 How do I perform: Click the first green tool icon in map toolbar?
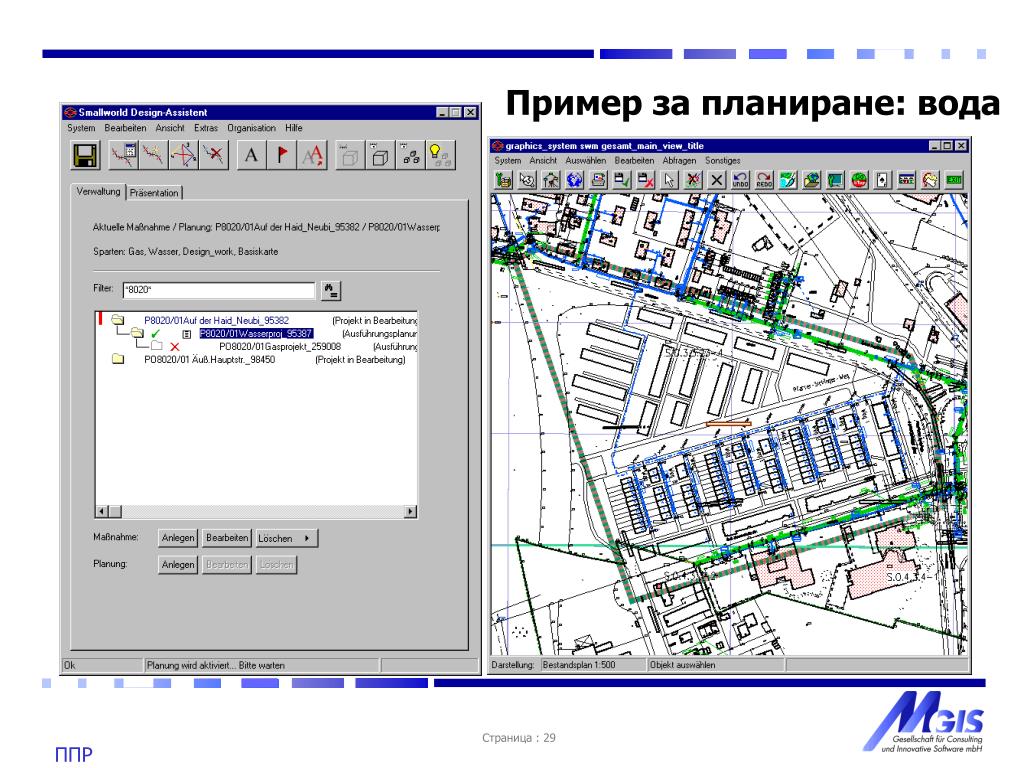tap(504, 180)
